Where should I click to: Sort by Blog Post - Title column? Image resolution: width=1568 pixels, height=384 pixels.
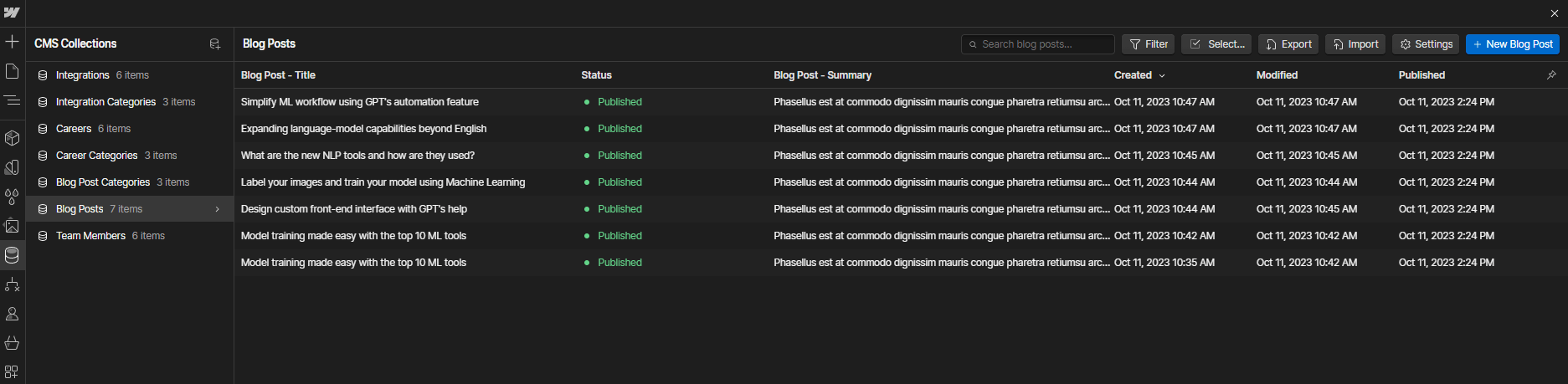278,75
